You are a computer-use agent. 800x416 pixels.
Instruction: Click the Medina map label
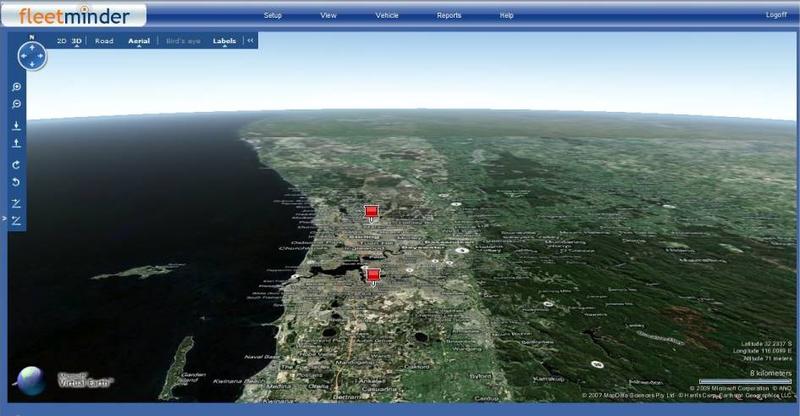point(279,386)
